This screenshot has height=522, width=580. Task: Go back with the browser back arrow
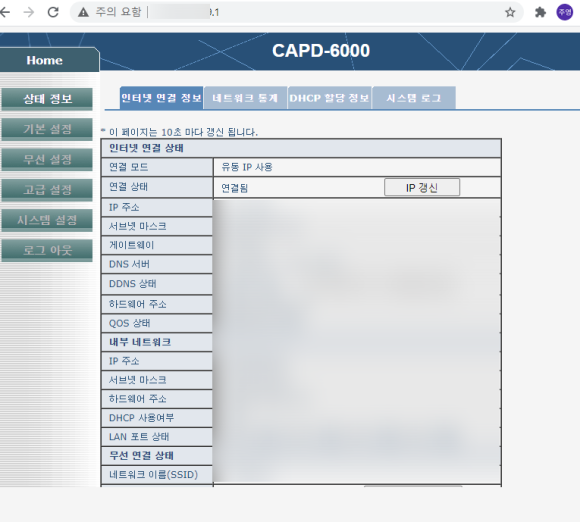tap(5, 12)
